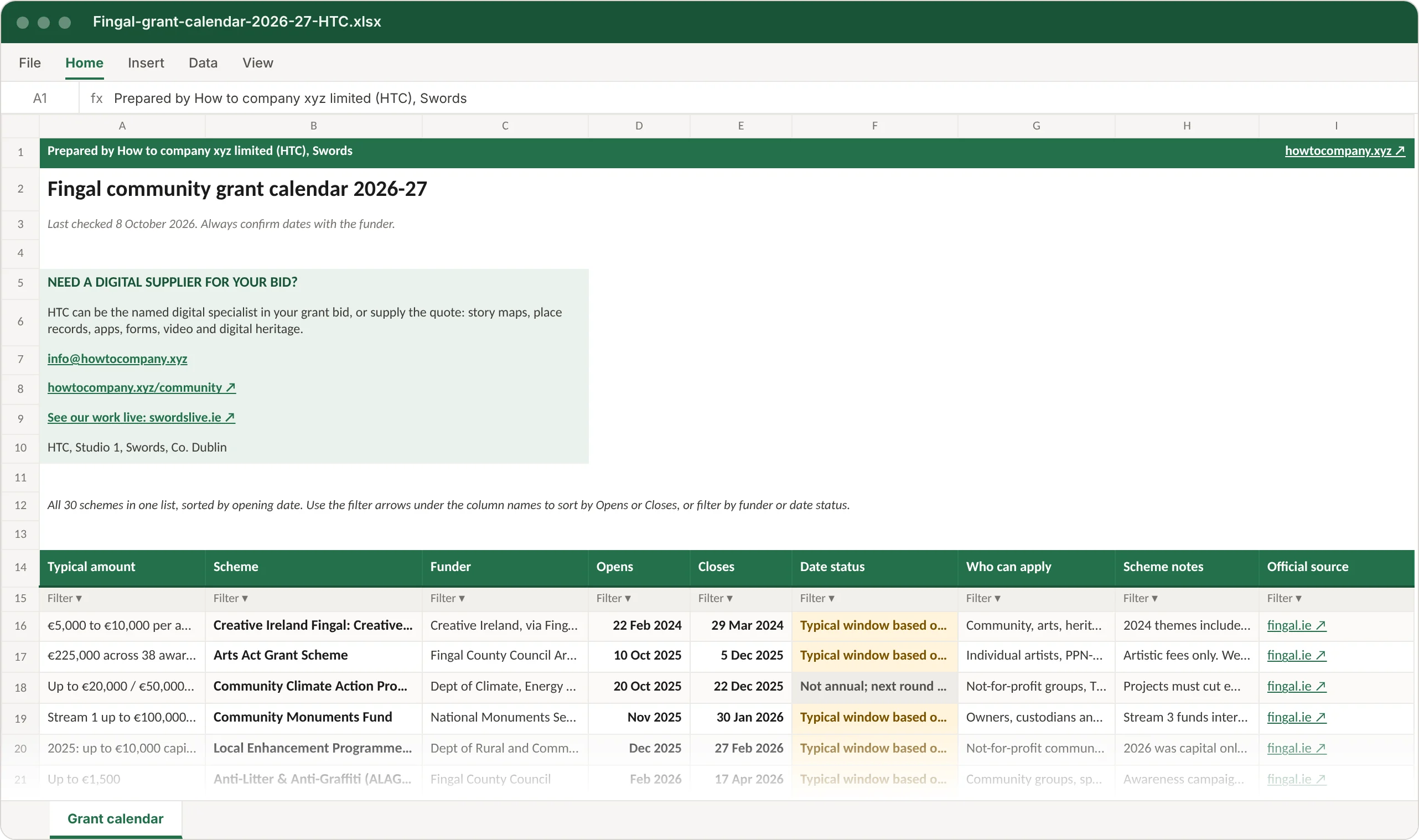Click the Arts Act Grant Scheme cell
Image resolution: width=1419 pixels, height=840 pixels.
(314, 656)
